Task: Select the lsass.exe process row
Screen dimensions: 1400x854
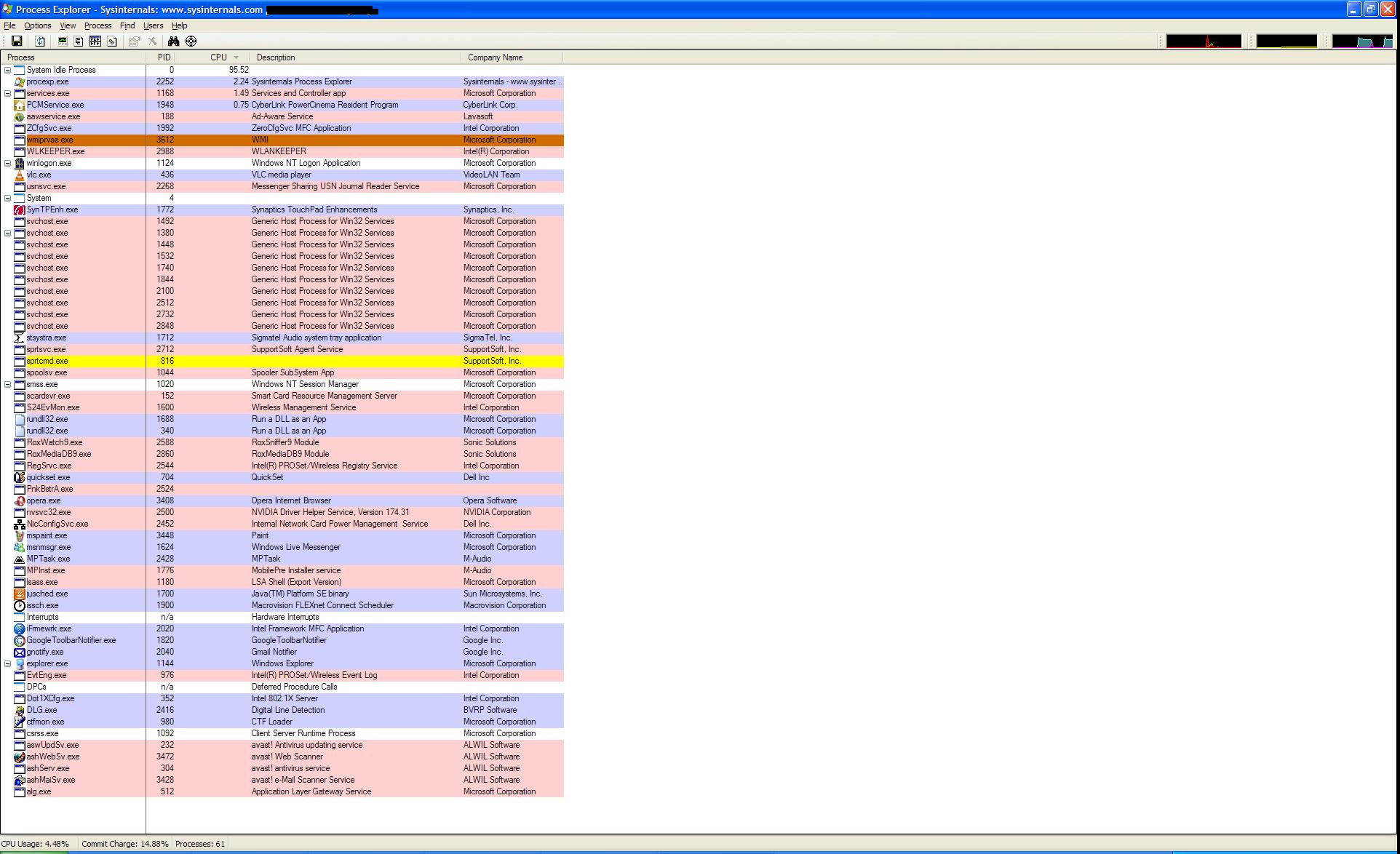Action: coord(282,582)
